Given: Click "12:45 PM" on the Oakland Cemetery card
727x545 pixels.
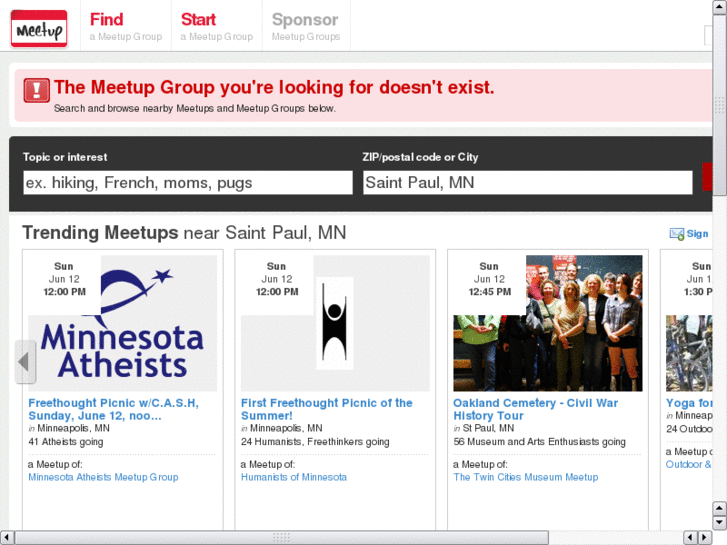Looking at the screenshot, I should (490, 292).
